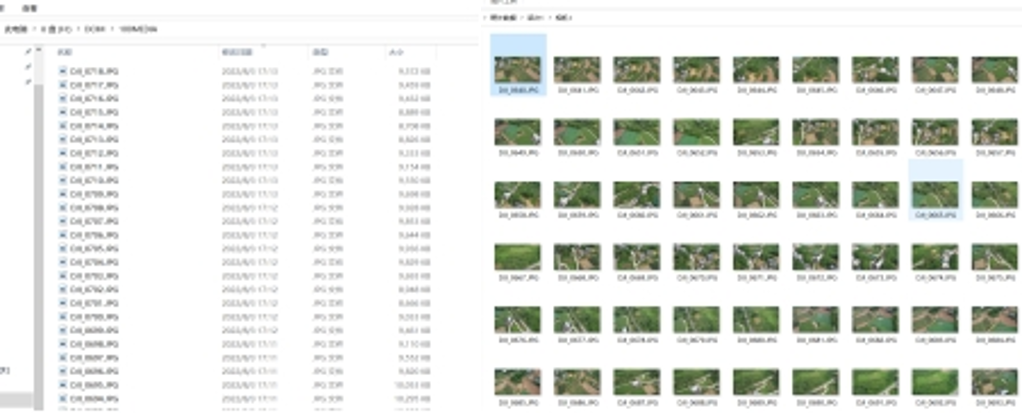The width and height of the screenshot is (1022, 413).
Task: Click the topmost pin icon in navigation pane
Action: [x=28, y=50]
